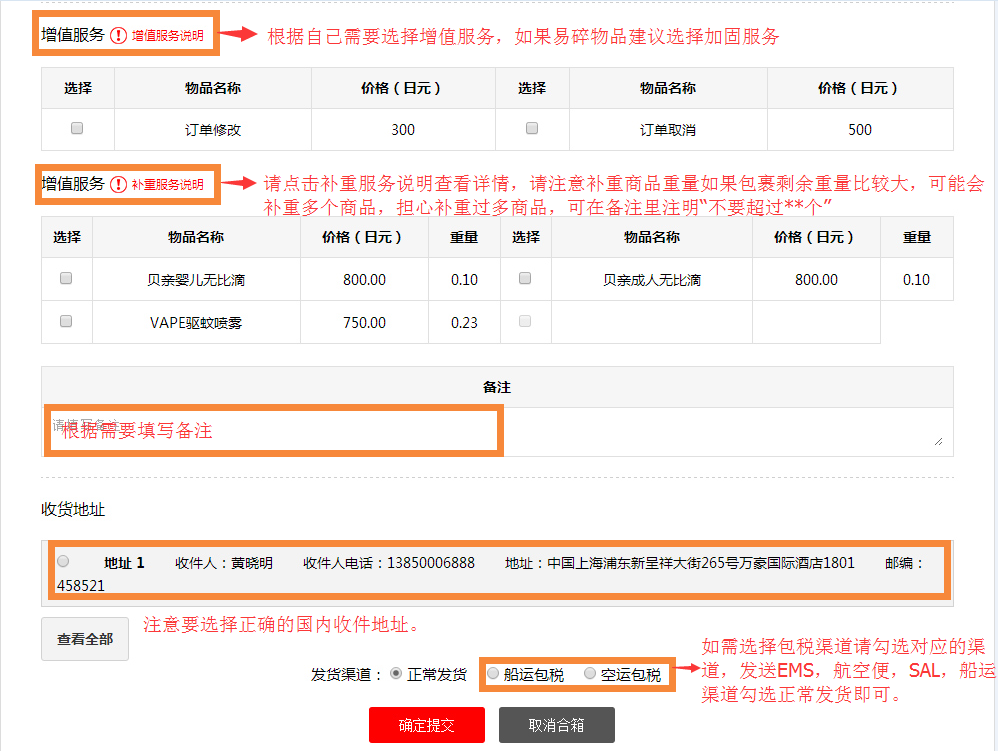
Task: Select the 地址 1 radio button
Action: 64,561
